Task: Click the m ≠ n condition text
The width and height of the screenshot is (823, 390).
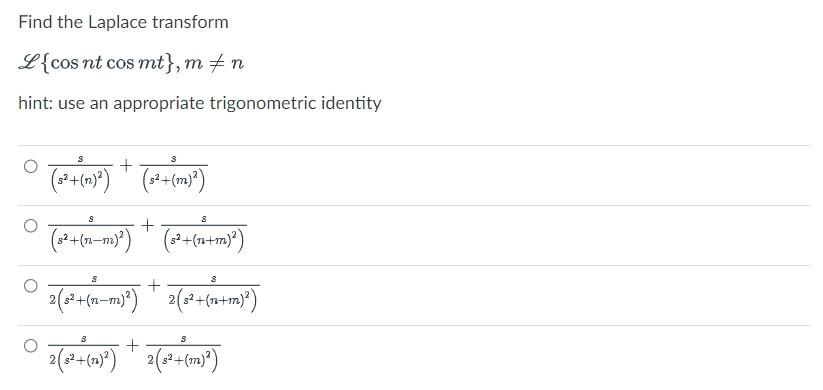Action: [213, 64]
